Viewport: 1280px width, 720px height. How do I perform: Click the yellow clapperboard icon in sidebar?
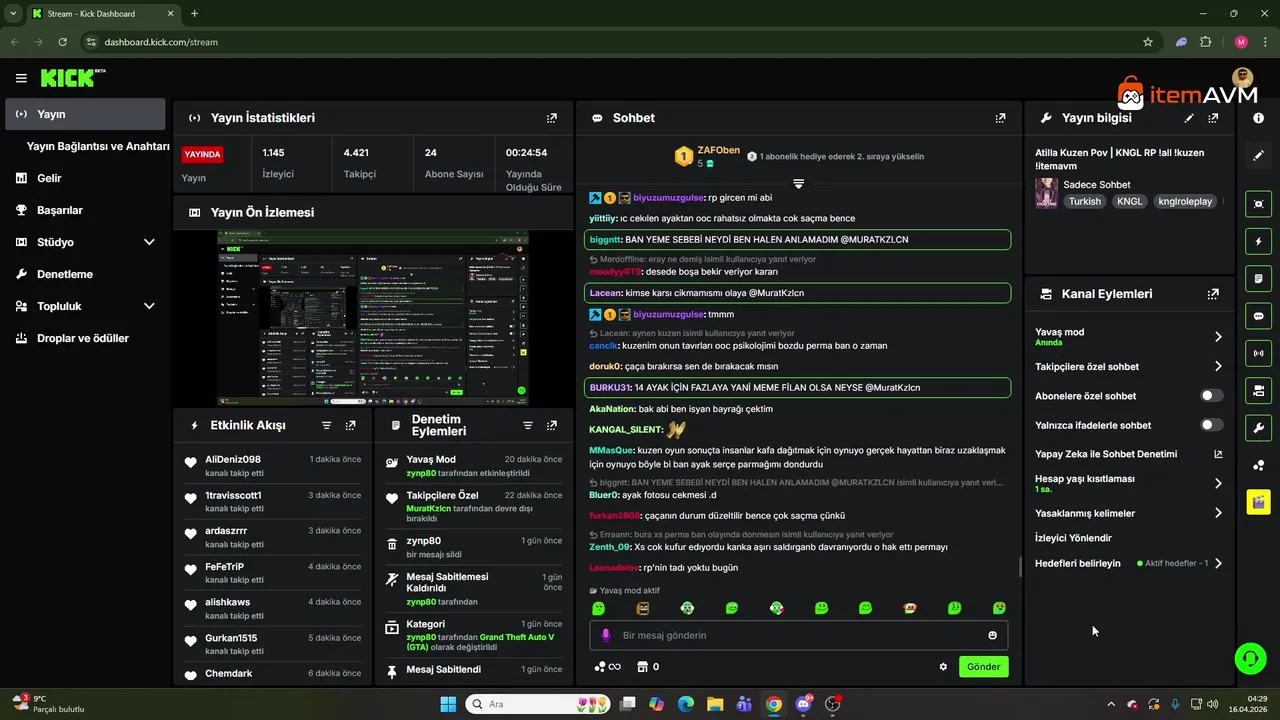pyautogui.click(x=1258, y=502)
